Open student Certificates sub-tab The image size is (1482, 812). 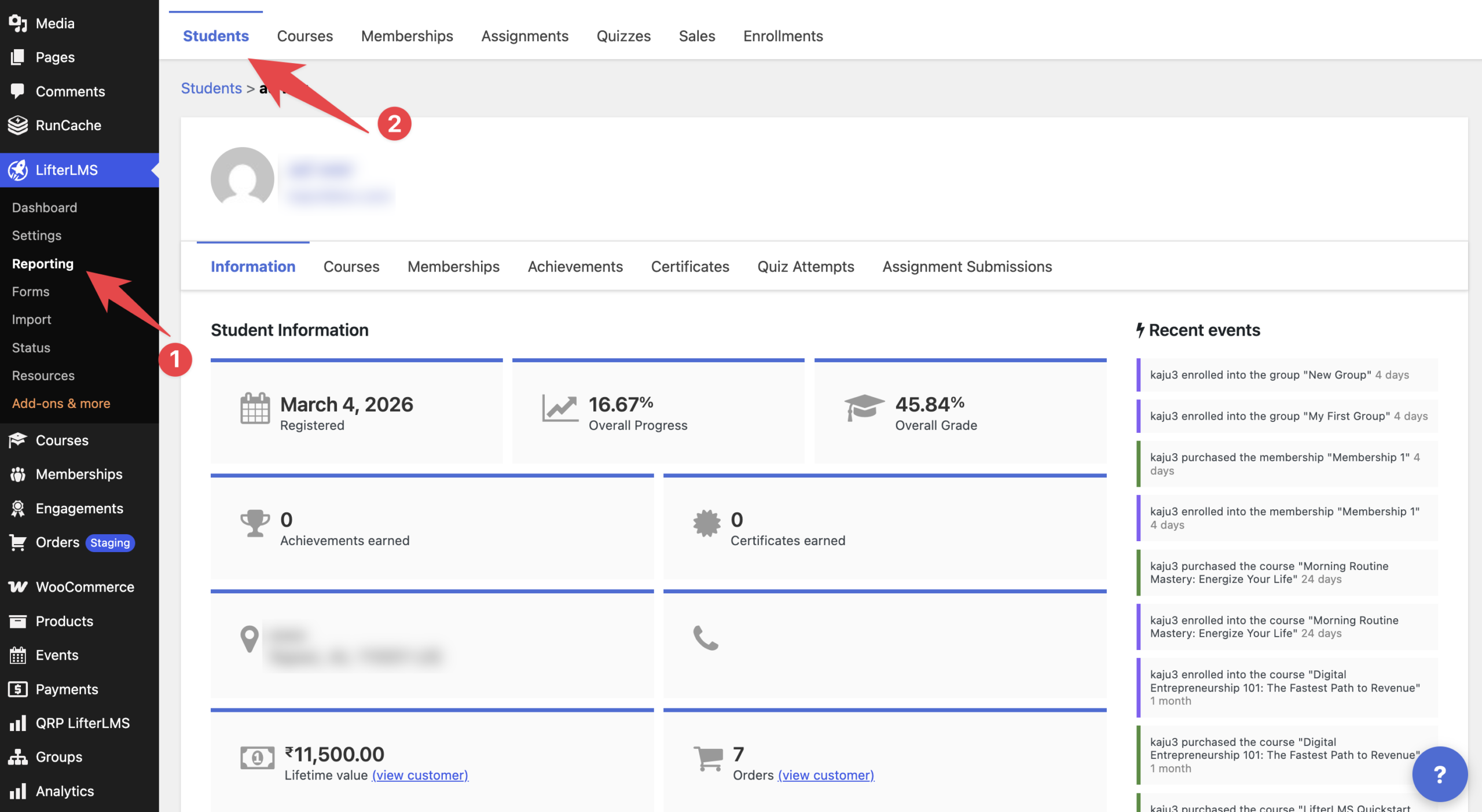click(x=690, y=266)
